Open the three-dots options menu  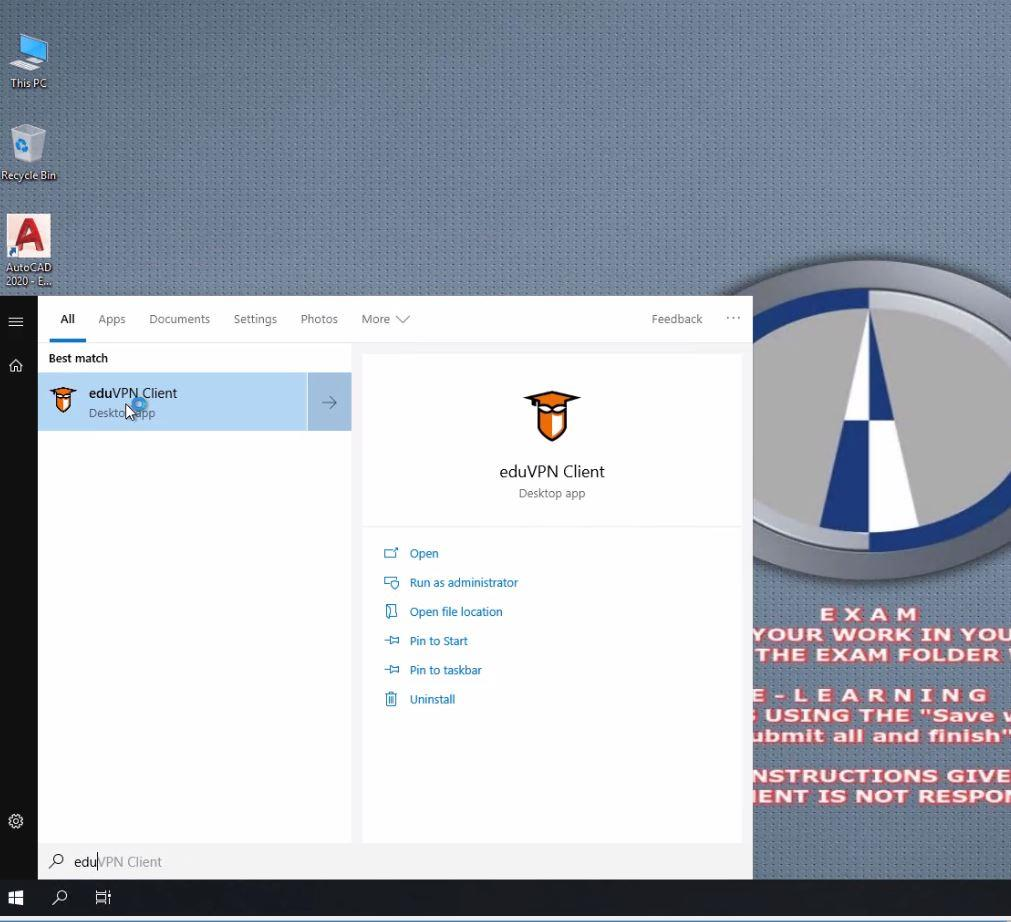733,319
